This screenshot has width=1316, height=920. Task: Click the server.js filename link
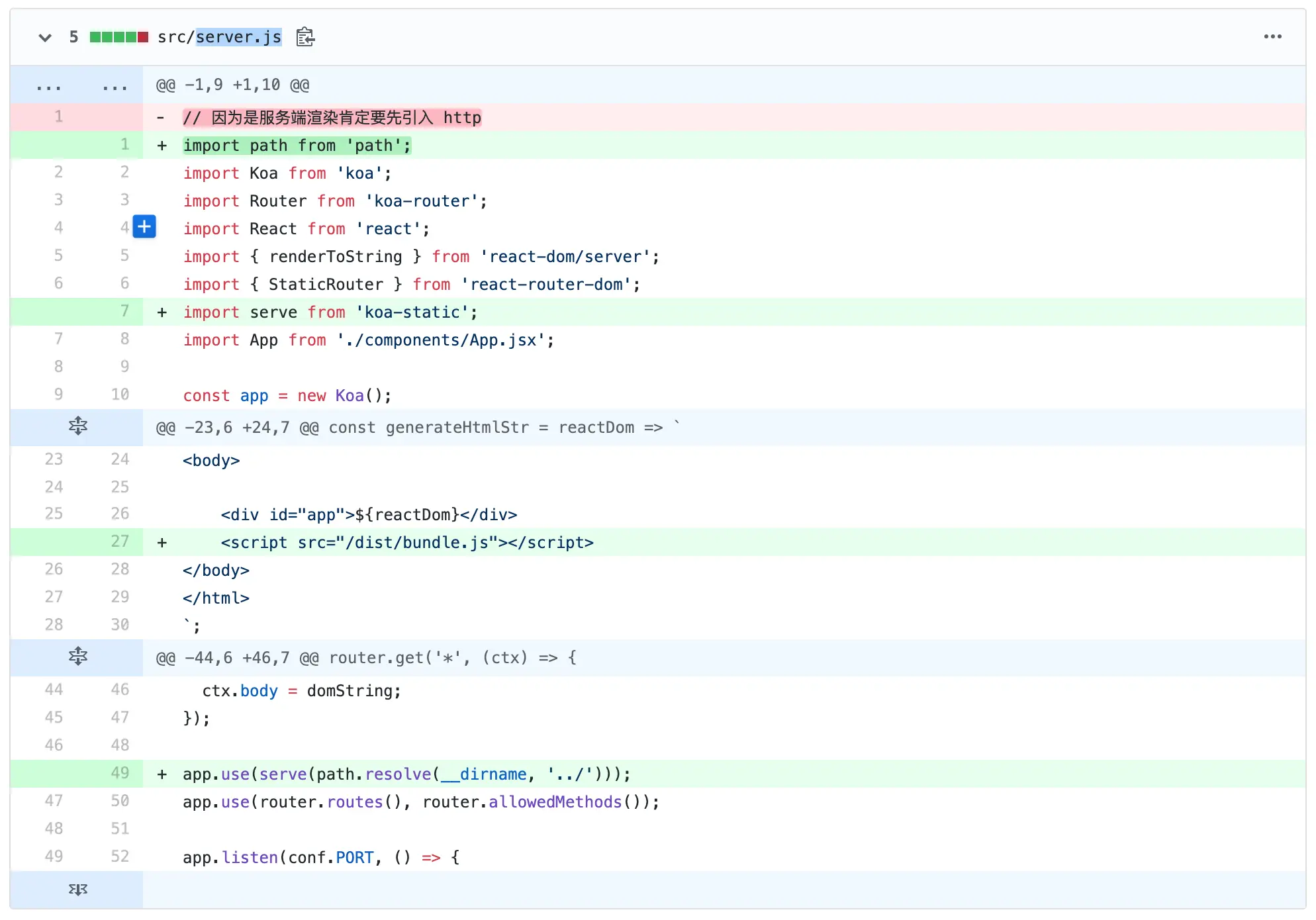click(238, 37)
